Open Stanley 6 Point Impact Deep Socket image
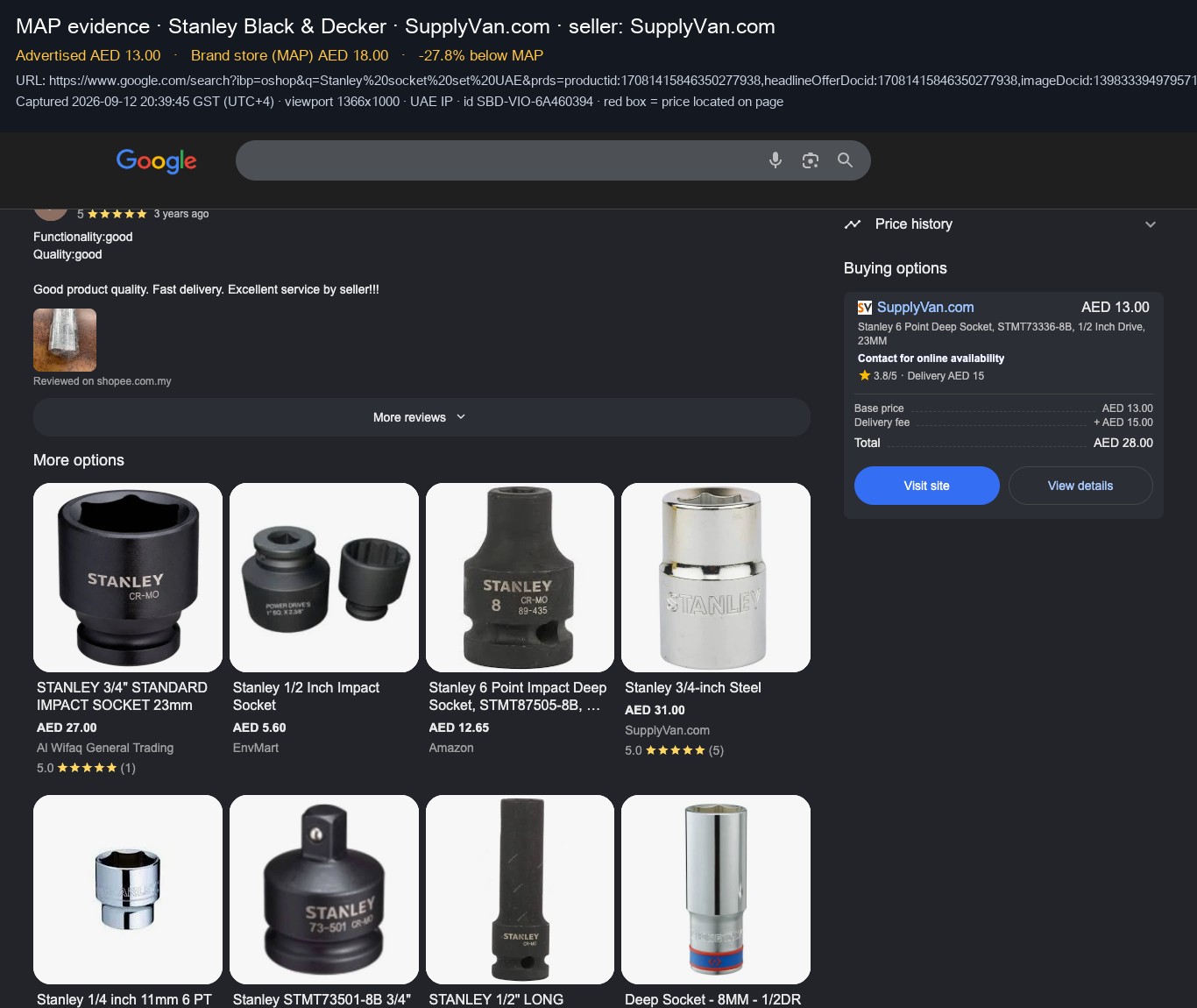 [521, 578]
